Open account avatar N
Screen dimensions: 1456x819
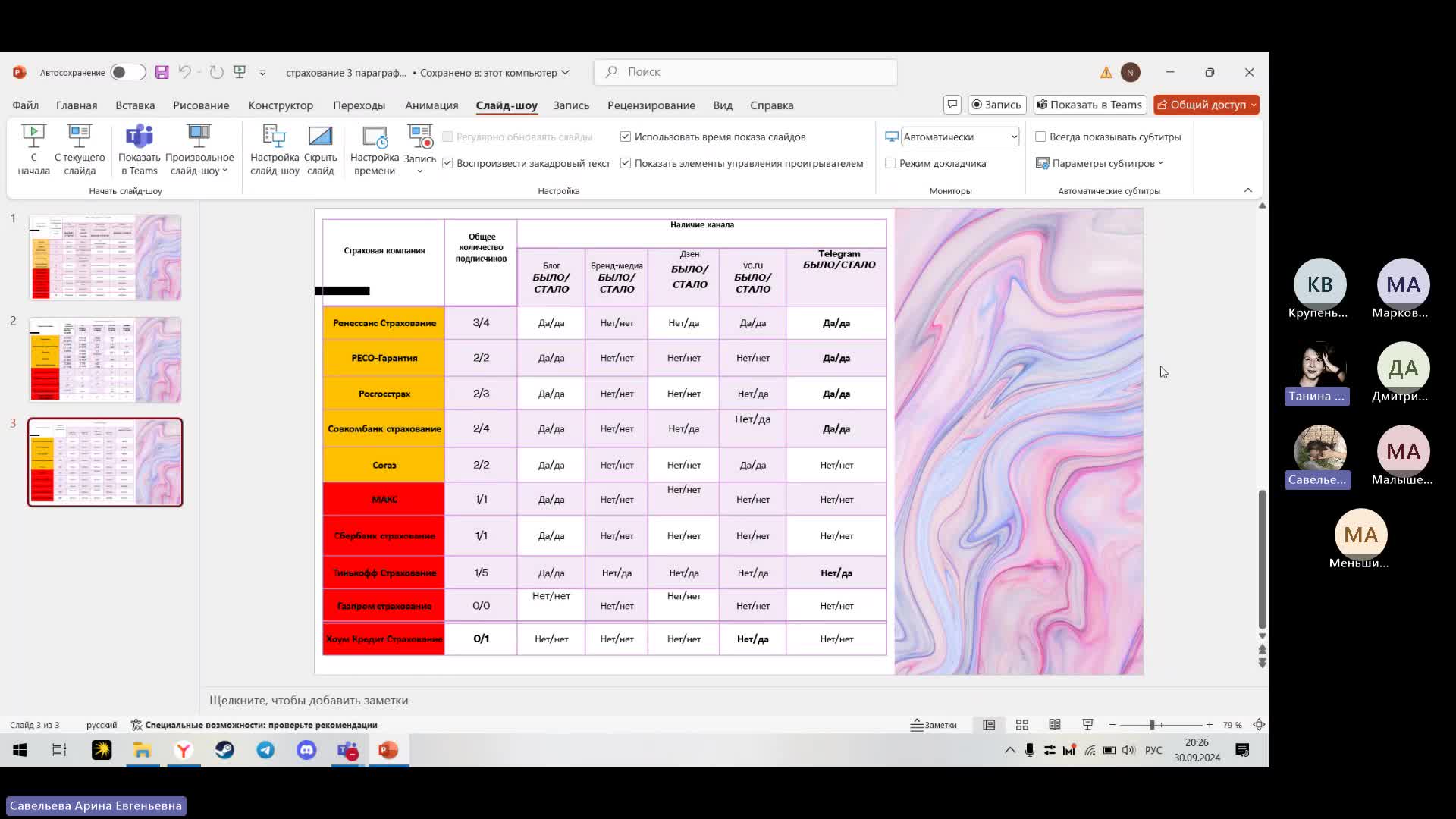tap(1131, 72)
